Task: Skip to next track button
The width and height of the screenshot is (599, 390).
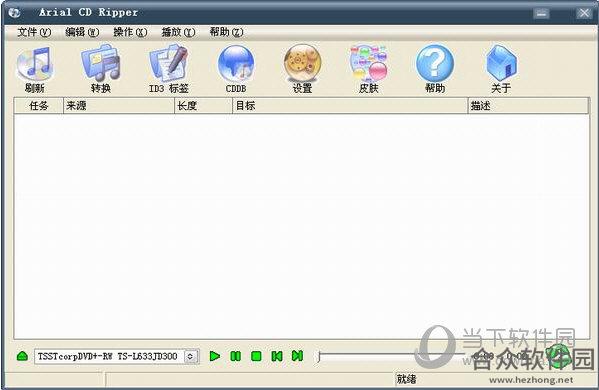Action: coord(297,356)
